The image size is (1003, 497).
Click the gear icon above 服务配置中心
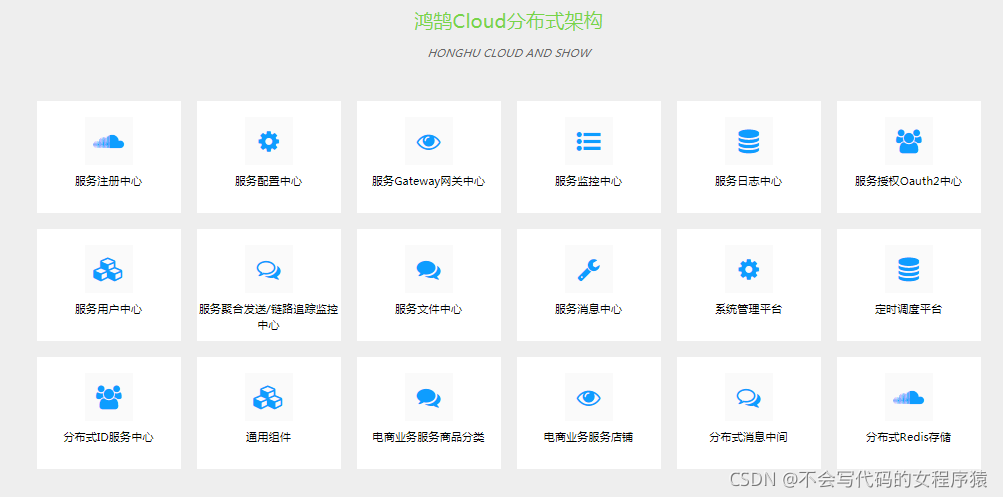click(269, 141)
